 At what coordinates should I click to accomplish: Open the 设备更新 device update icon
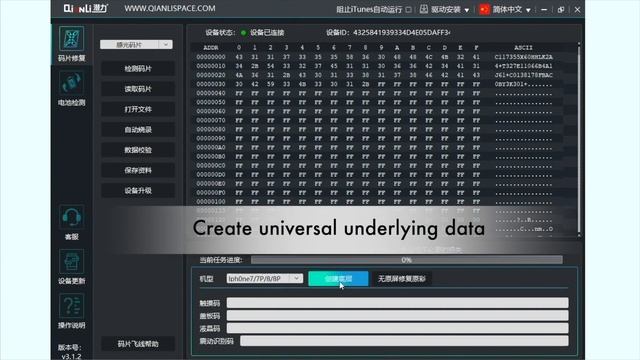(x=71, y=261)
